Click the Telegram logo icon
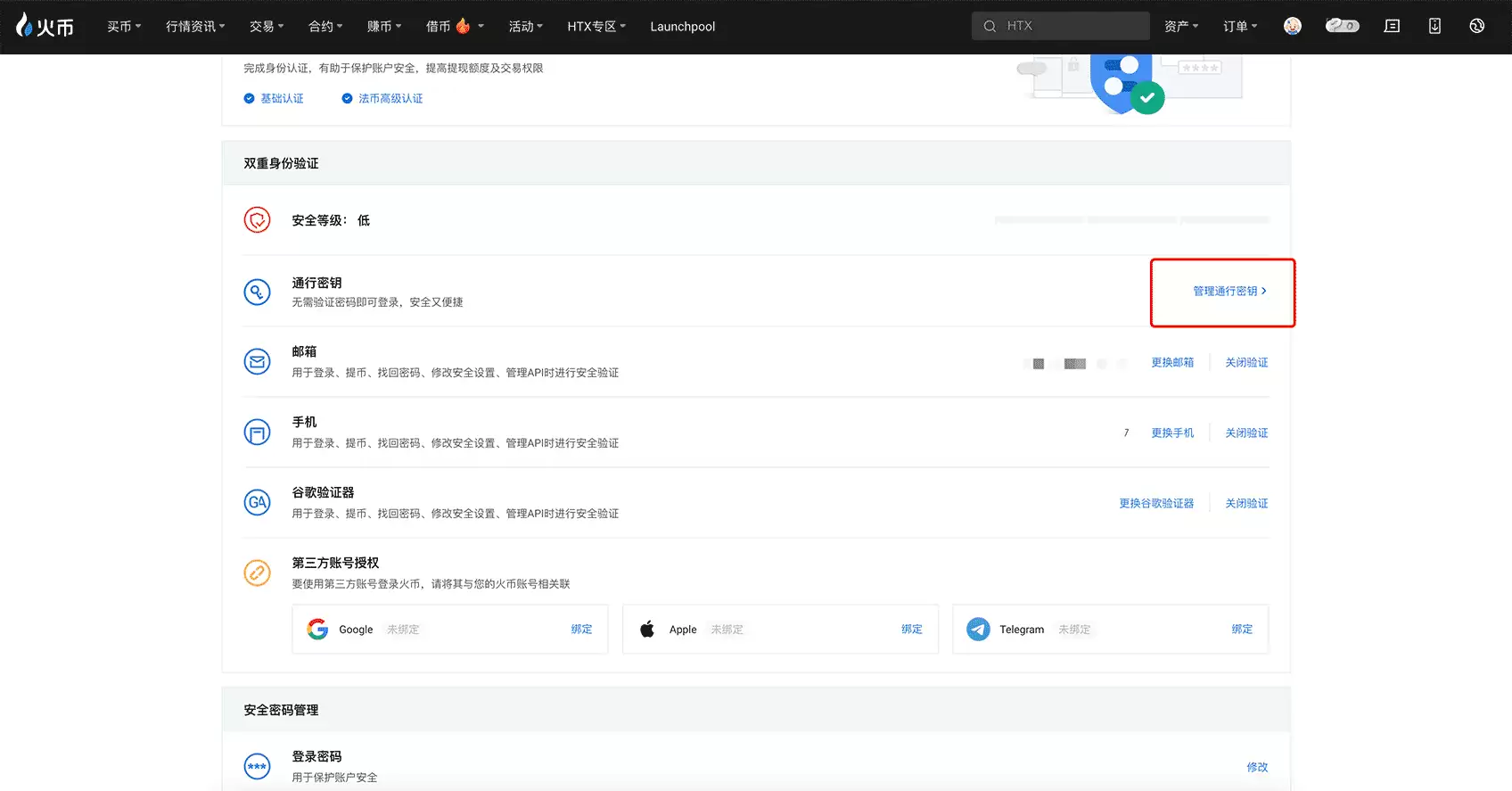The width and height of the screenshot is (1512, 791). click(x=978, y=630)
